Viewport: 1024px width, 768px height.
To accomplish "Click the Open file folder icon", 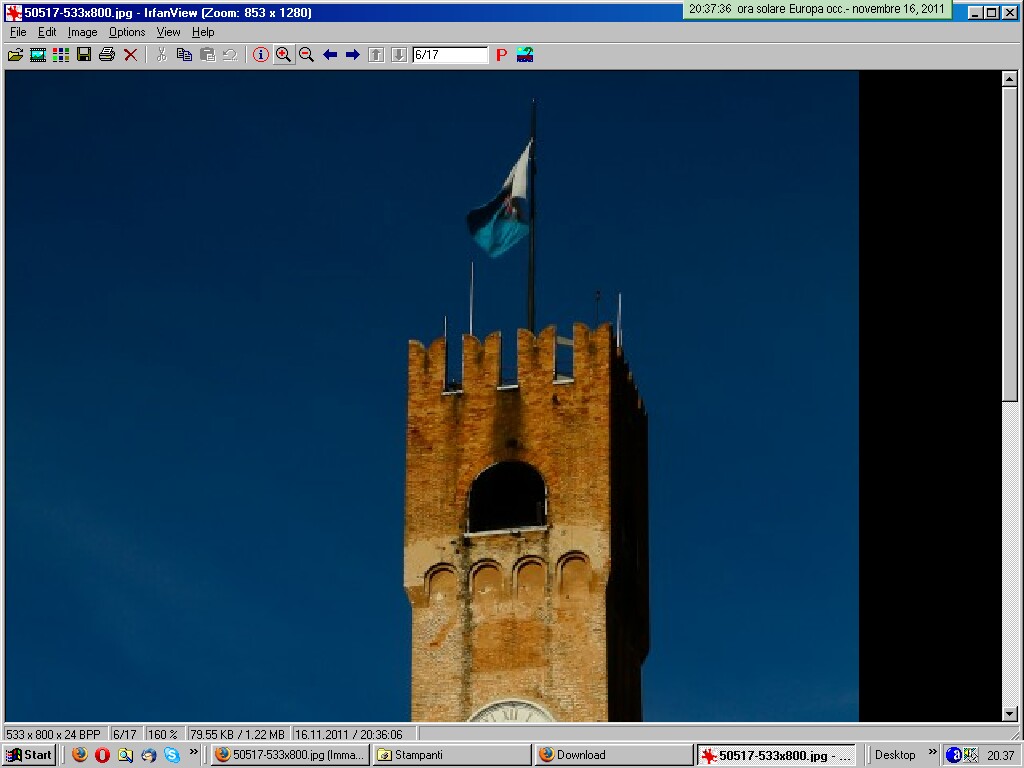I will pos(15,55).
